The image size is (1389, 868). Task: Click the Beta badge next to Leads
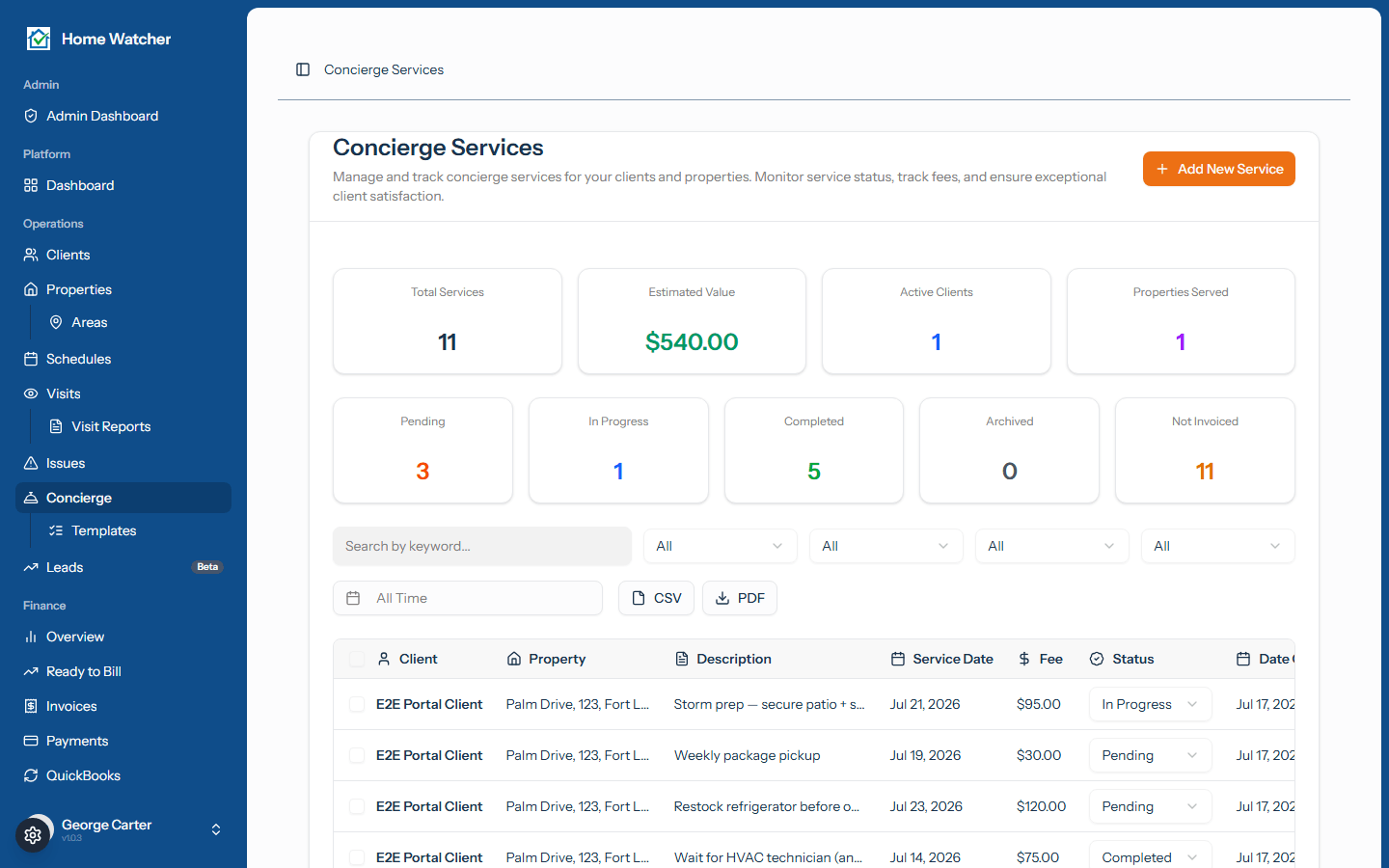point(207,567)
